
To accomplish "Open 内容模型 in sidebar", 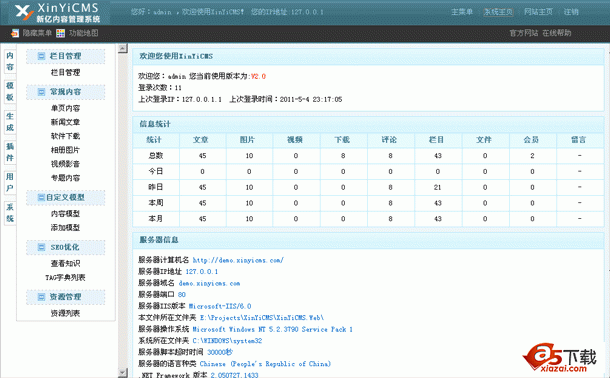I will coord(65,214).
